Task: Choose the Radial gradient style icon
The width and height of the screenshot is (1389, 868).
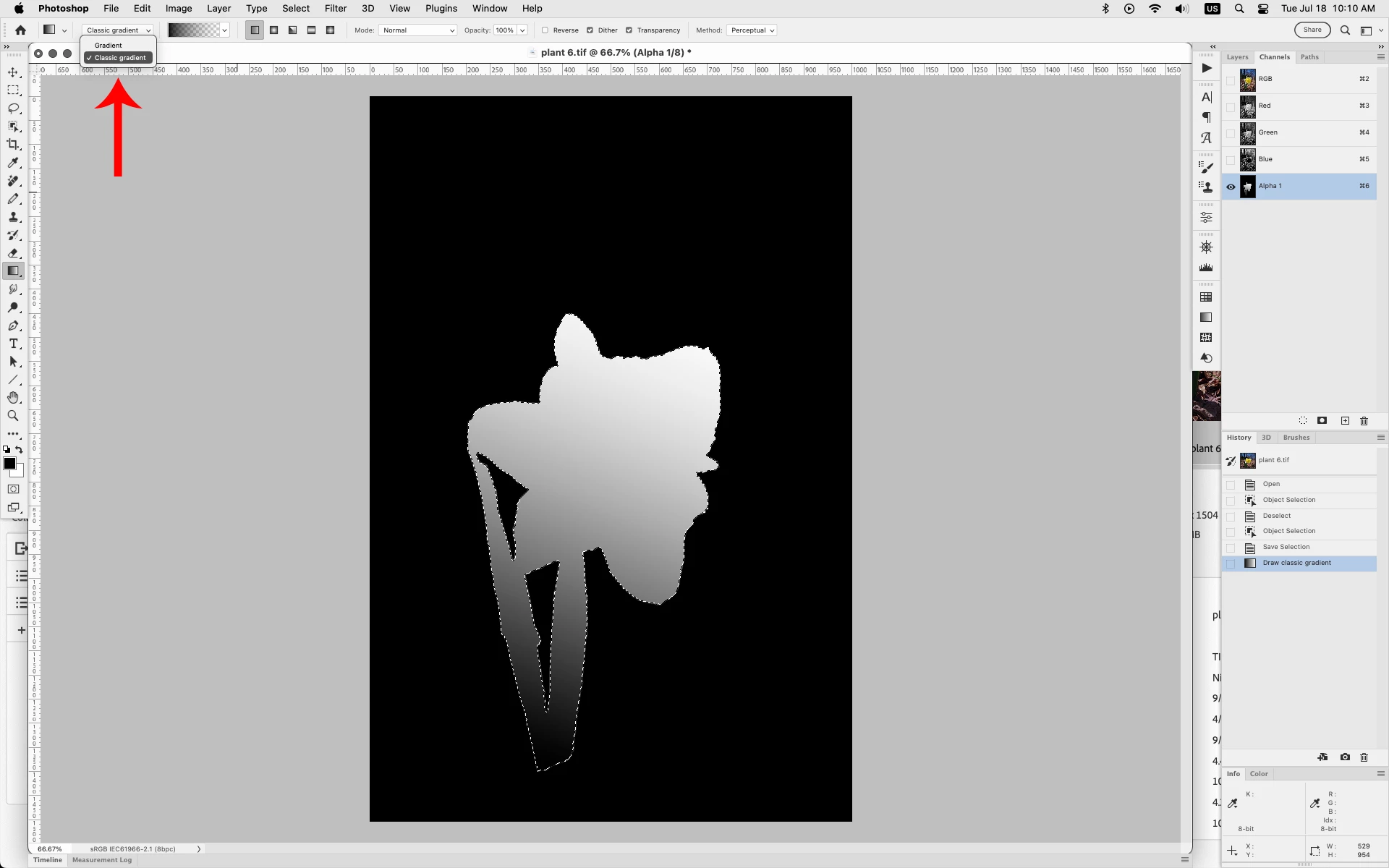Action: pos(274,30)
